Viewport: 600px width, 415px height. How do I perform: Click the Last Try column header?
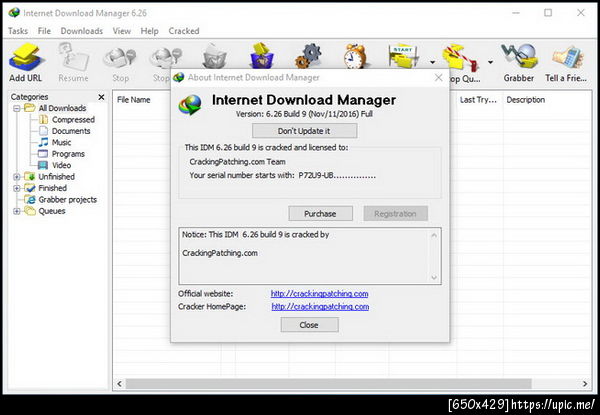(x=478, y=100)
